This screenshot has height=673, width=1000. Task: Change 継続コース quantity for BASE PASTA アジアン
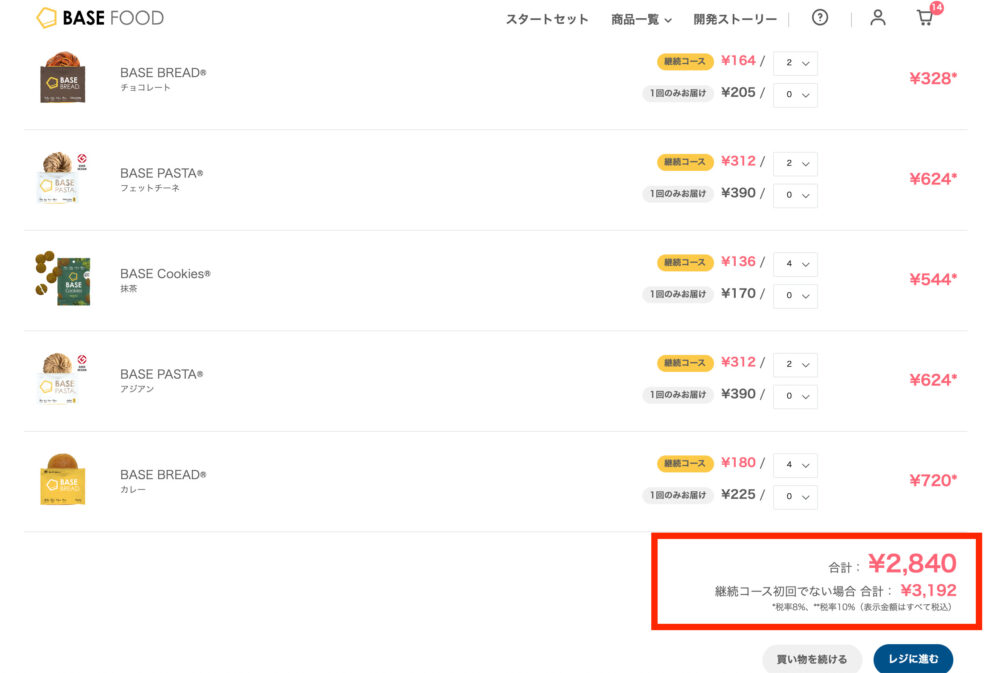795,364
